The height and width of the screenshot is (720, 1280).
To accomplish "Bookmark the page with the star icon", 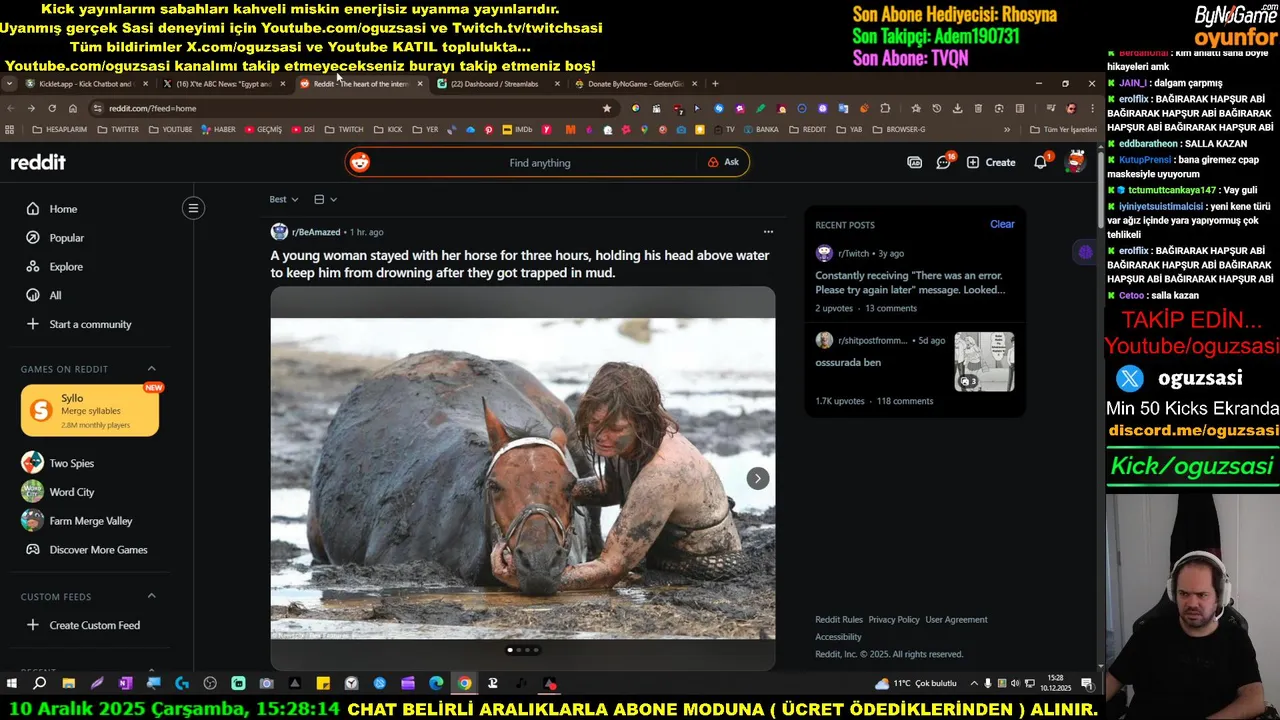I will pos(606,108).
